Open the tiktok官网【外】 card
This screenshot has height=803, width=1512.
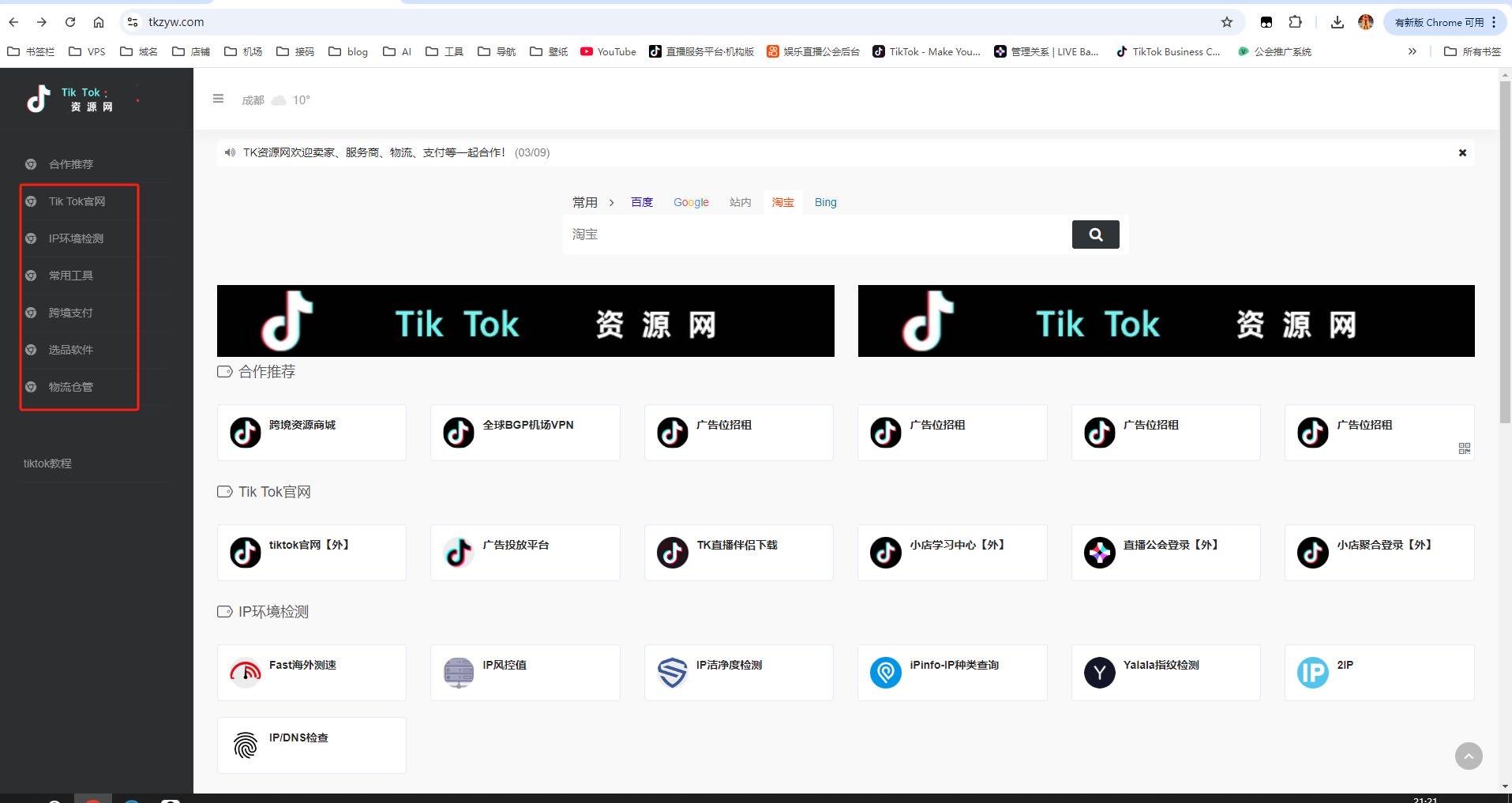(x=312, y=553)
